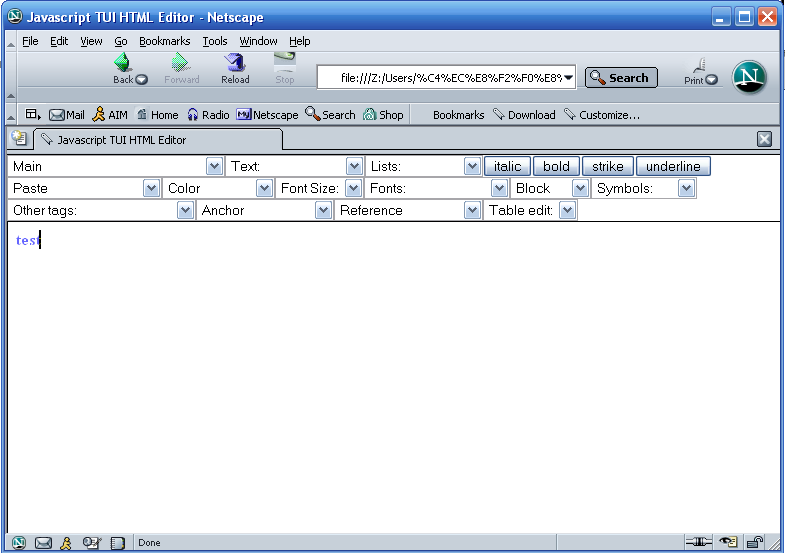Open the Symbols: dropdown
This screenshot has height=553, width=785.
click(686, 188)
